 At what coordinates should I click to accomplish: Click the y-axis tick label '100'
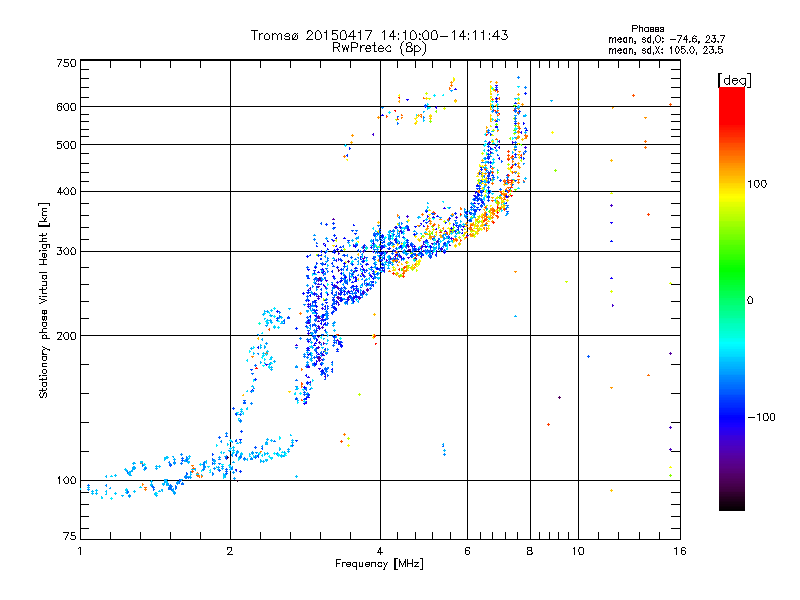[66, 481]
